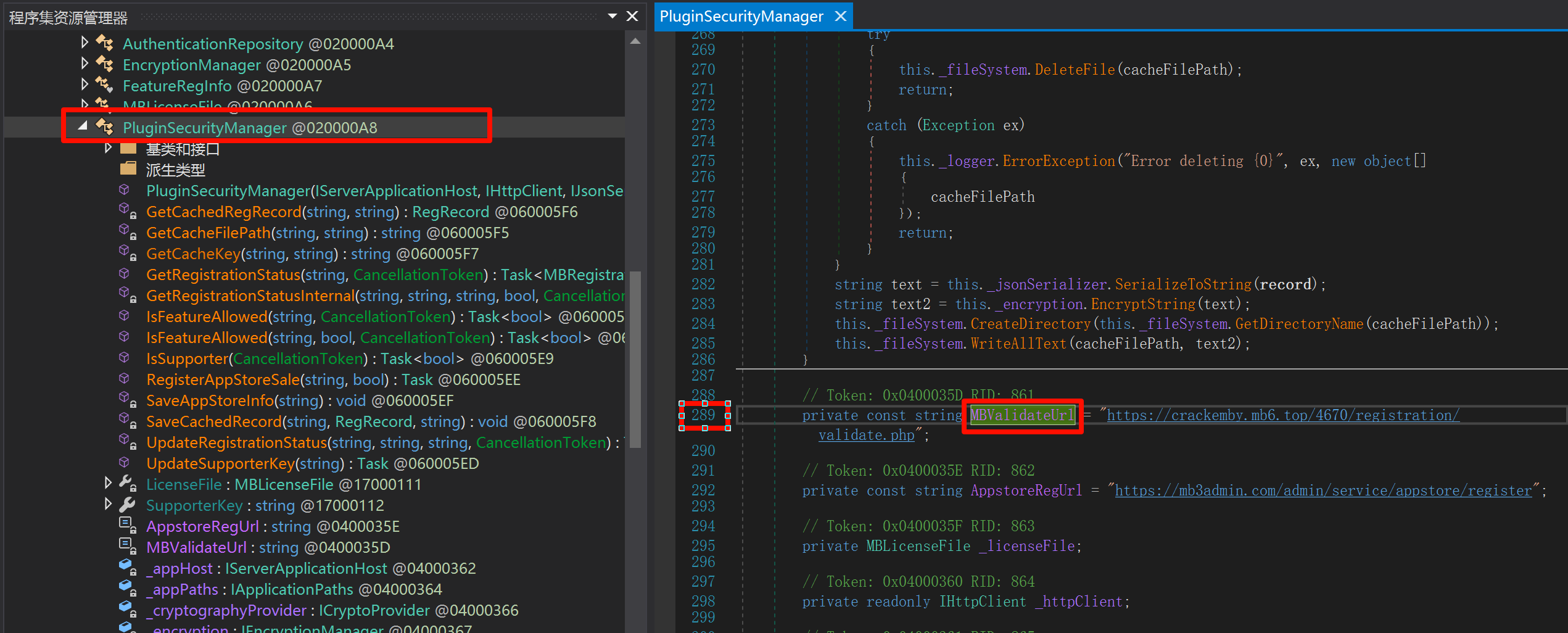Close the PluginSecurityManager tab
1568x633 pixels.
click(840, 17)
